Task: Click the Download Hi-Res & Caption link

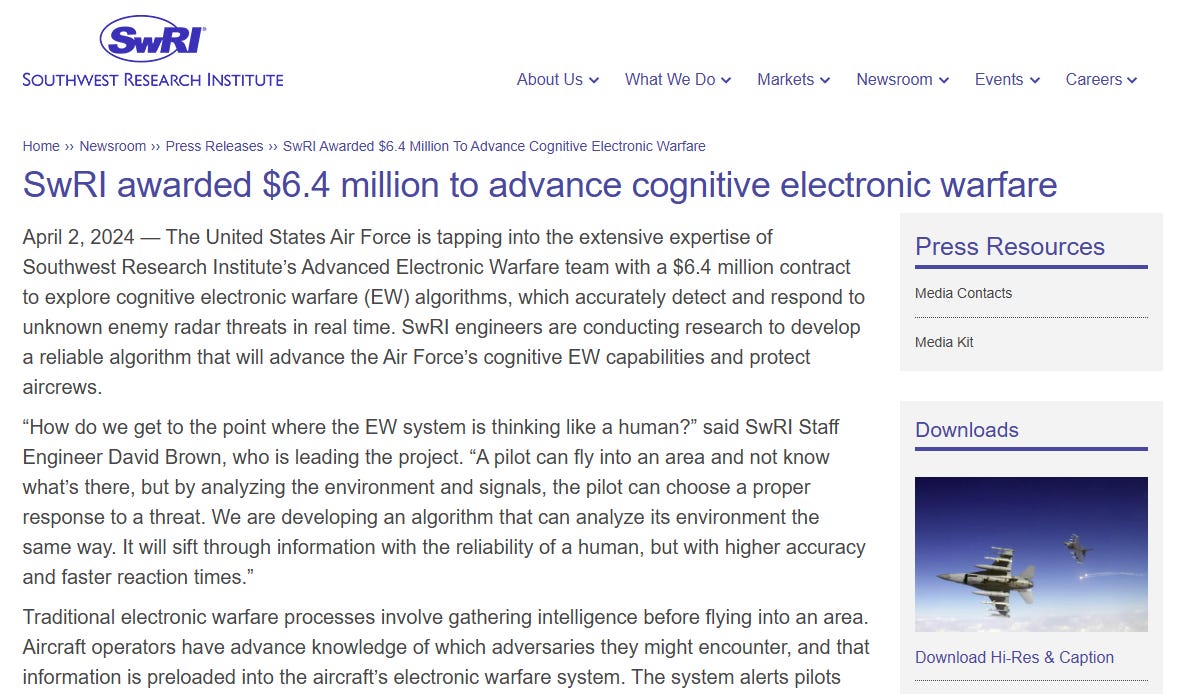Action: 1014,657
